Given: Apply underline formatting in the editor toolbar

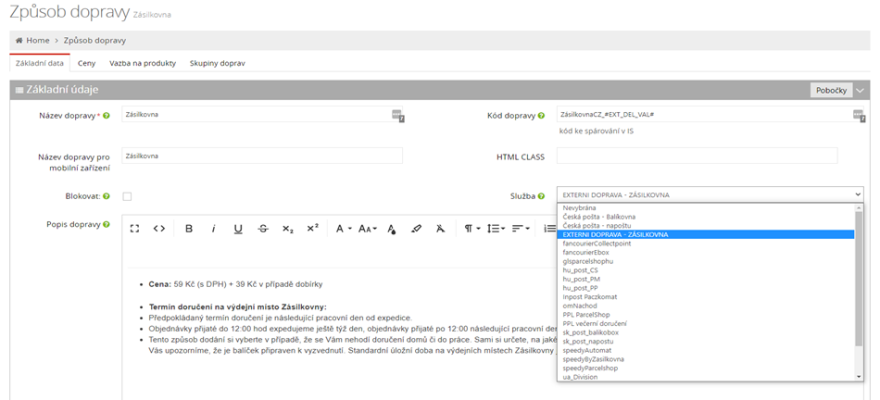Looking at the screenshot, I should click(238, 228).
